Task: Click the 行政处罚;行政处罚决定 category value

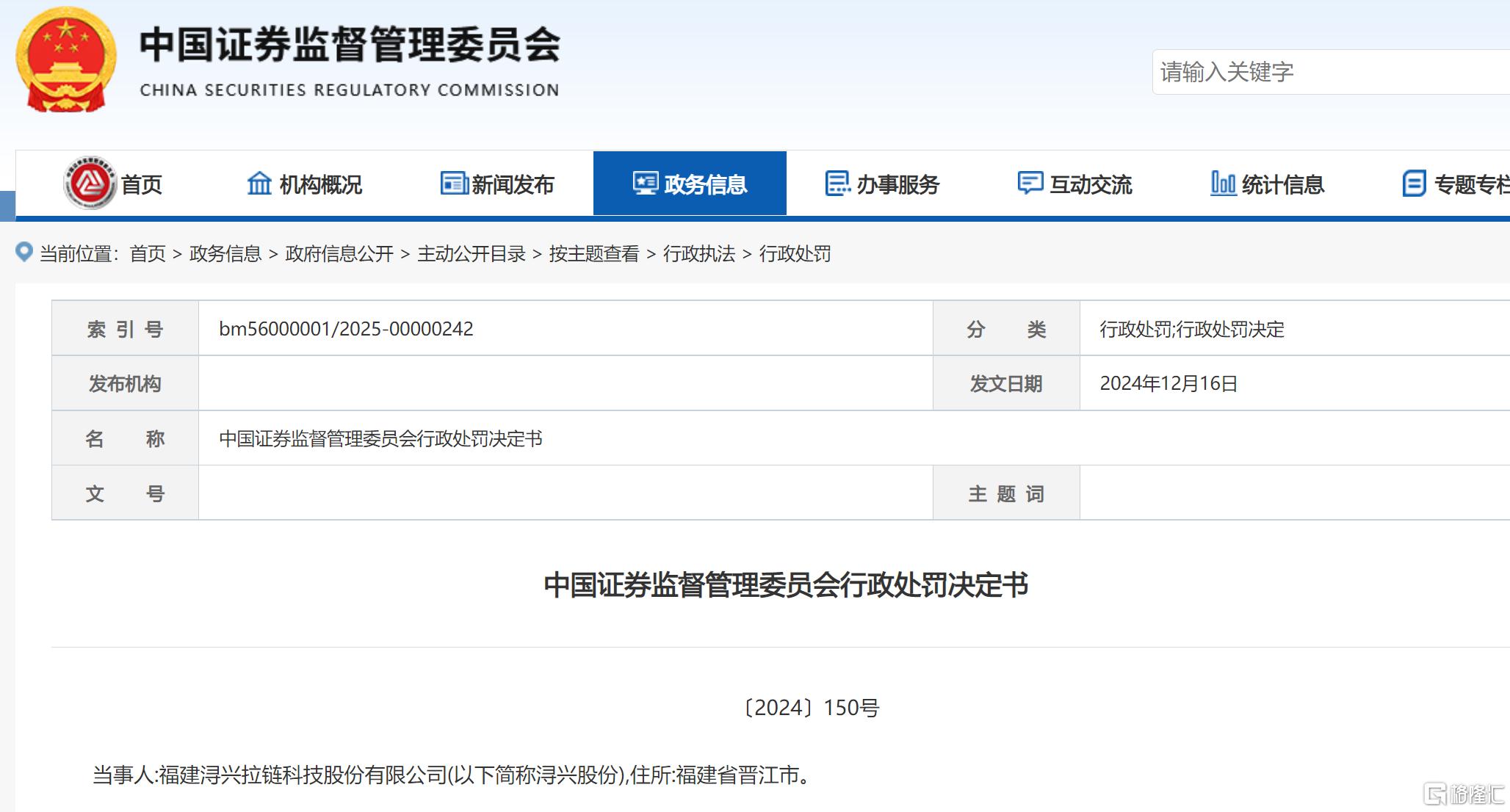Action: 1192,329
